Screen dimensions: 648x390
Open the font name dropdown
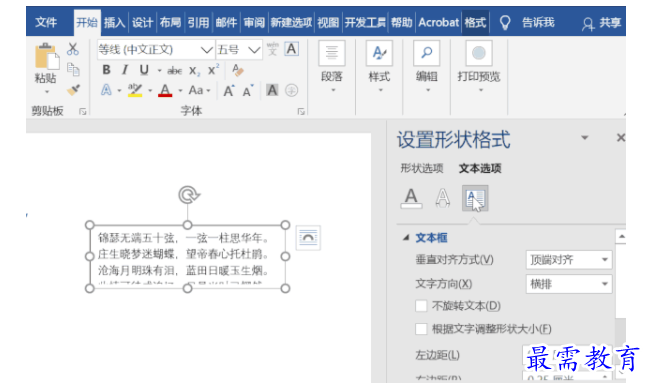pyautogui.click(x=206, y=50)
